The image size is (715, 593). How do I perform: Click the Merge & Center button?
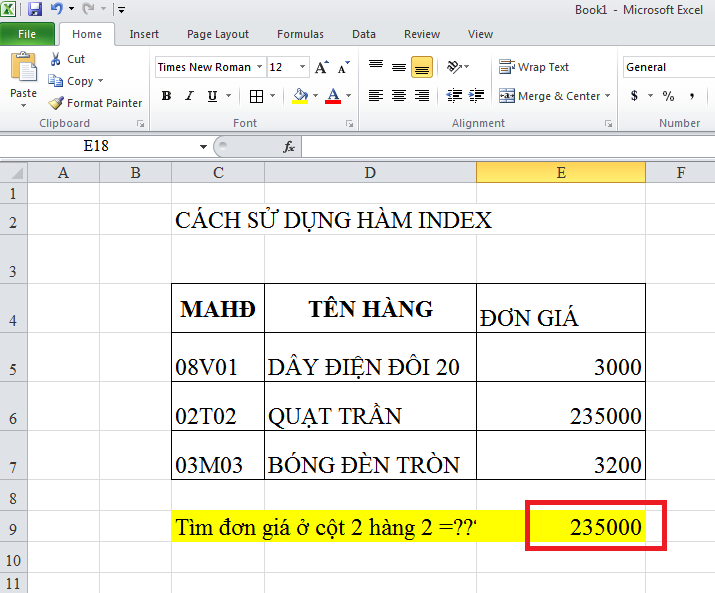pos(549,96)
